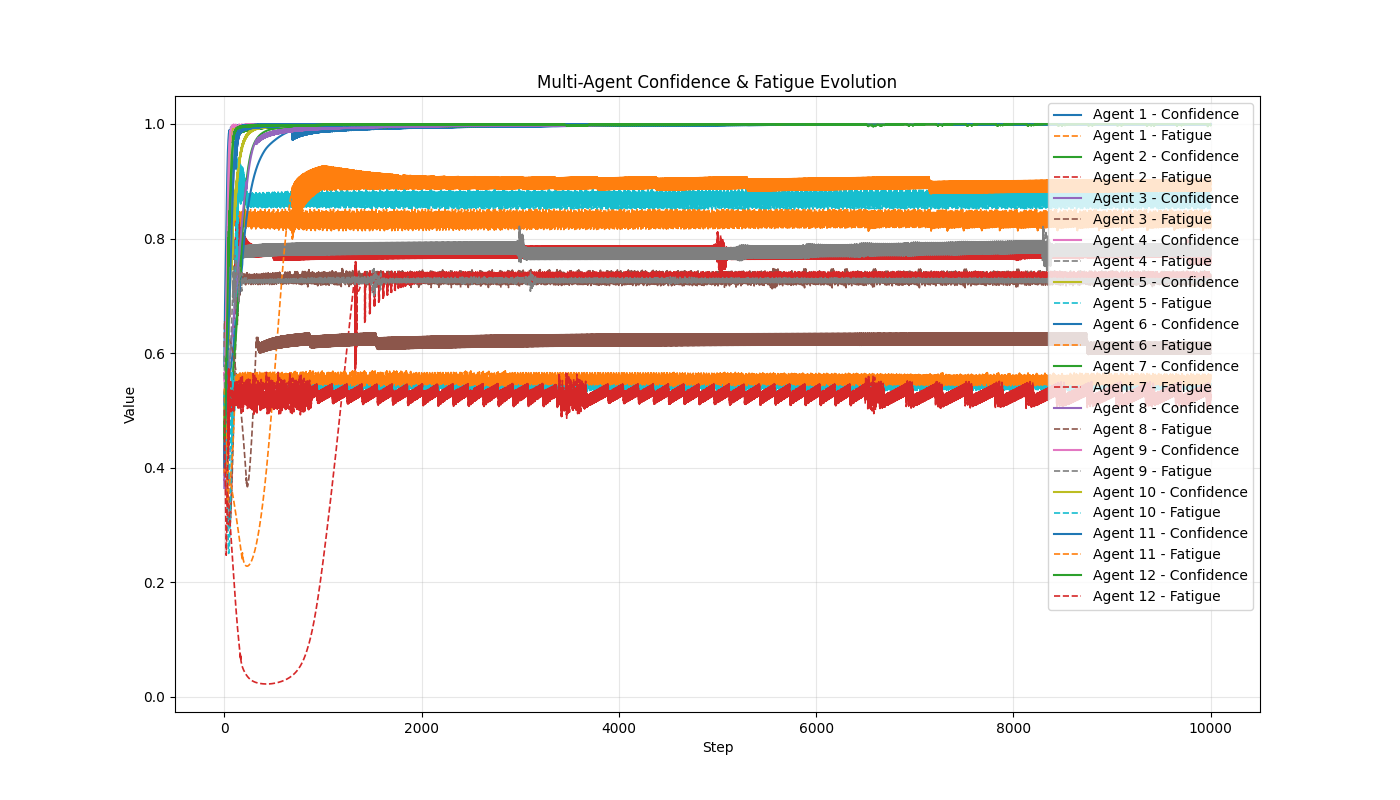This screenshot has width=1400, height=800.
Task: Click the y-axis tick label "1.0"
Action: coord(156,125)
